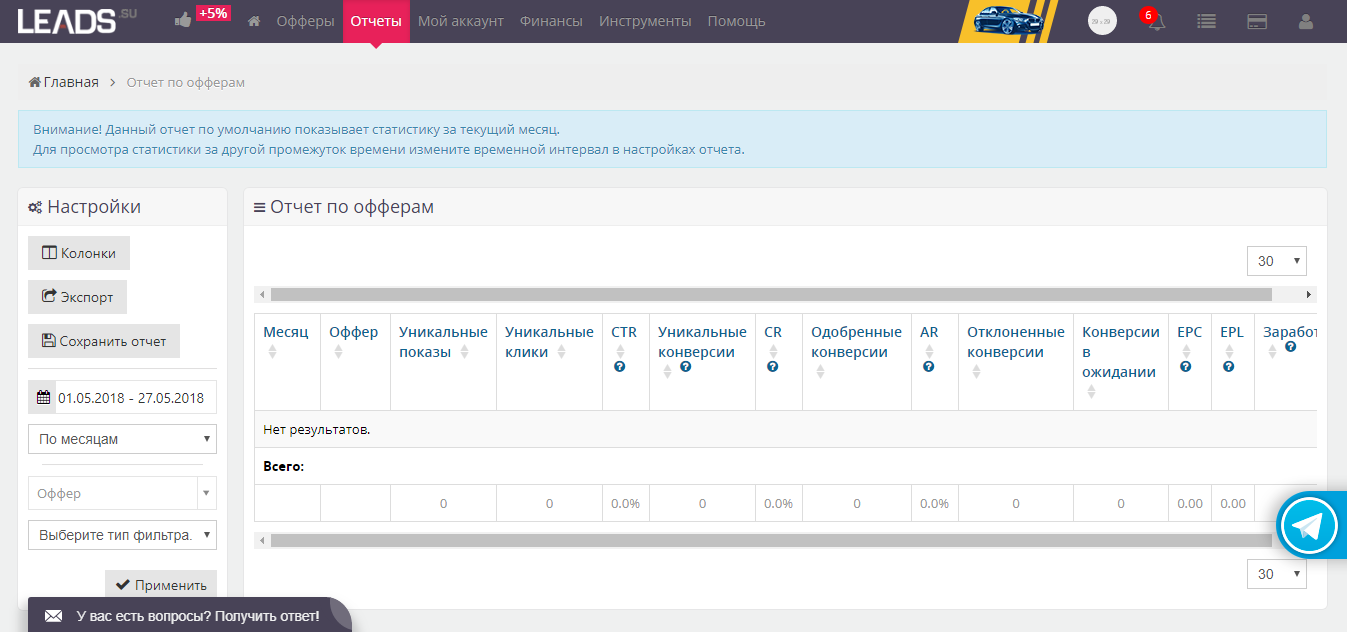Image resolution: width=1347 pixels, height=632 pixels.
Task: Open user profile icon
Action: pyautogui.click(x=1306, y=21)
